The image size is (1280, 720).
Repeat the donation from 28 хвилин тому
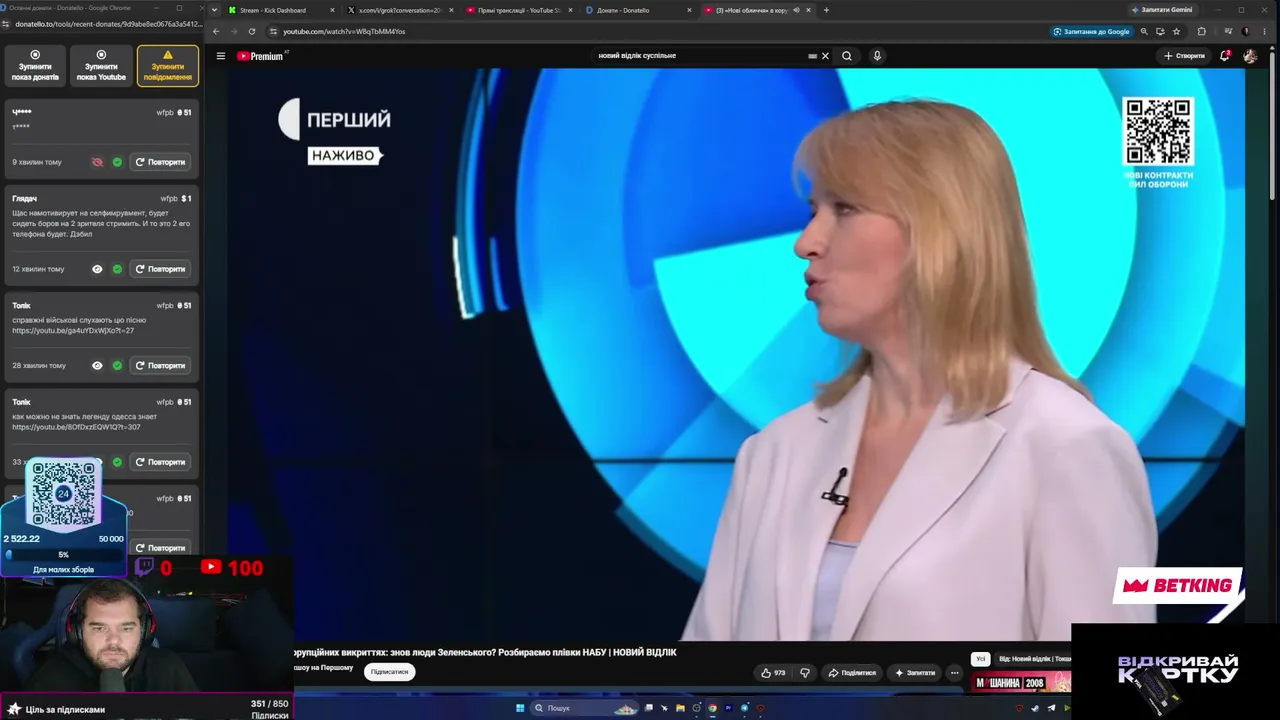coord(160,365)
